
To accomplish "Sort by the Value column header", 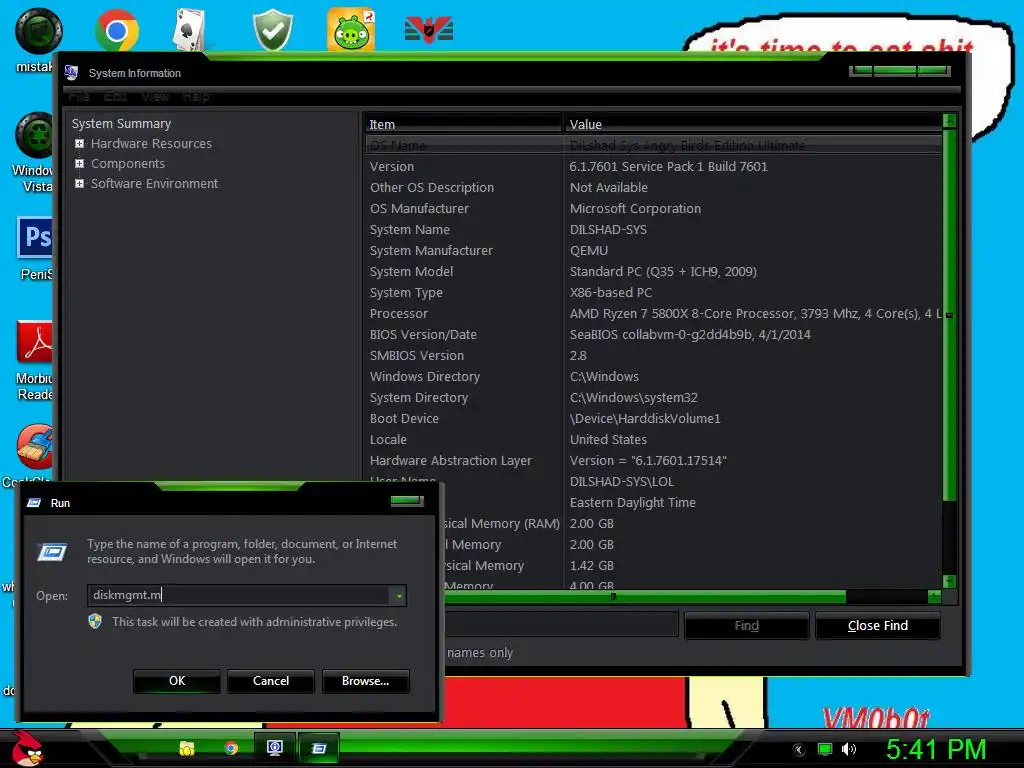I will click(752, 124).
